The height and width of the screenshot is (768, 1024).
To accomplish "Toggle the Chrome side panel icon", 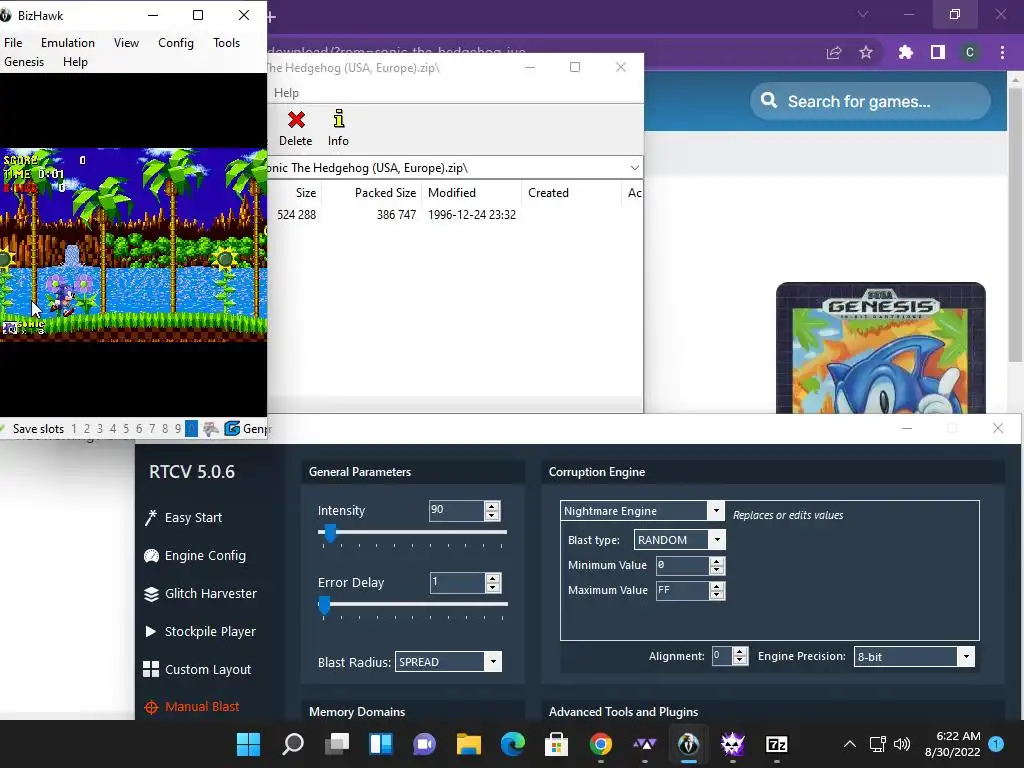I will pyautogui.click(x=938, y=52).
